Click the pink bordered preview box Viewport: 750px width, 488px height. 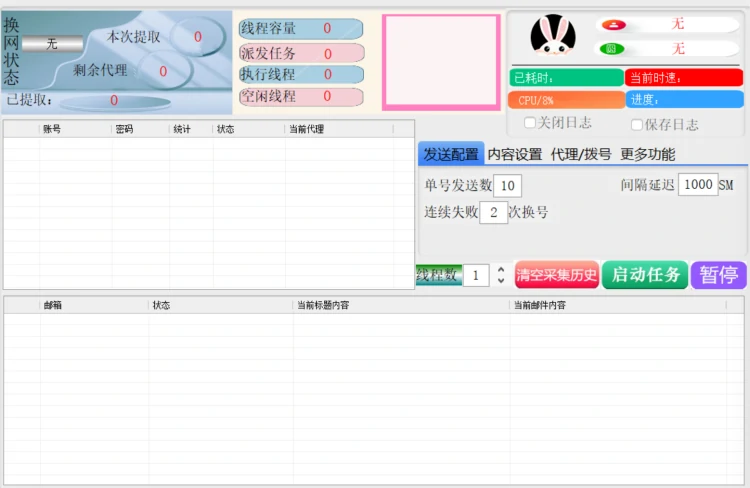441,62
